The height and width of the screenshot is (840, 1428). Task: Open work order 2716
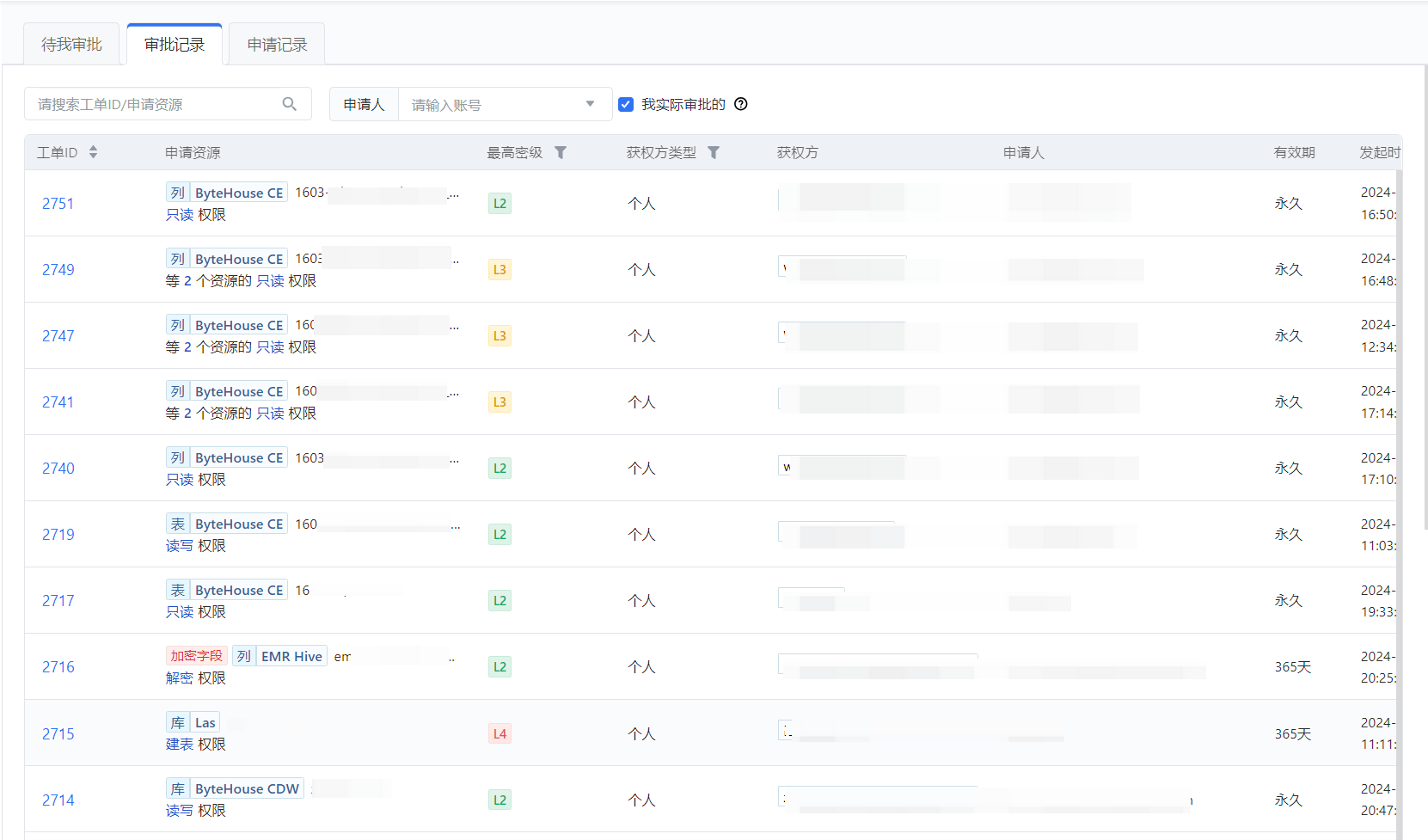(x=58, y=667)
